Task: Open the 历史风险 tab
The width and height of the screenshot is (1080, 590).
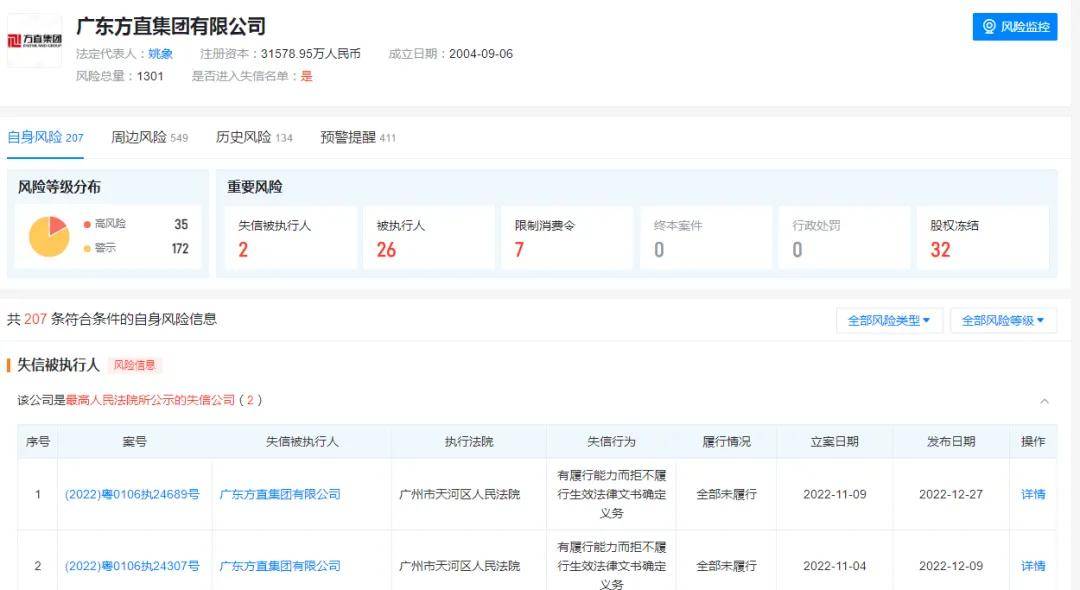Action: 254,137
